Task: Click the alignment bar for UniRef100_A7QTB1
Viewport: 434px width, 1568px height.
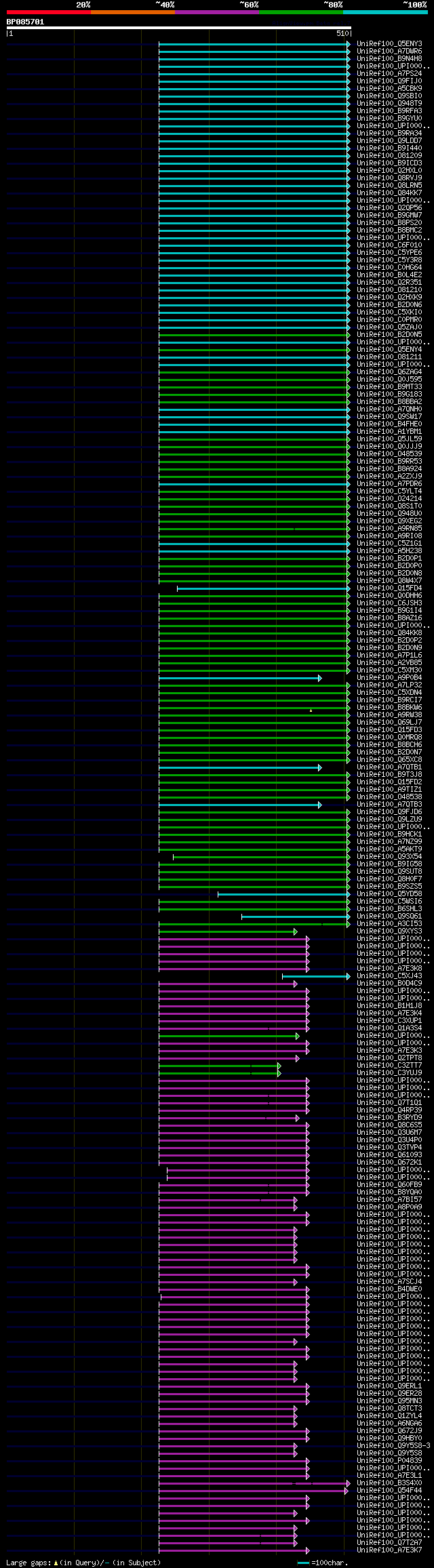Action: [240, 767]
